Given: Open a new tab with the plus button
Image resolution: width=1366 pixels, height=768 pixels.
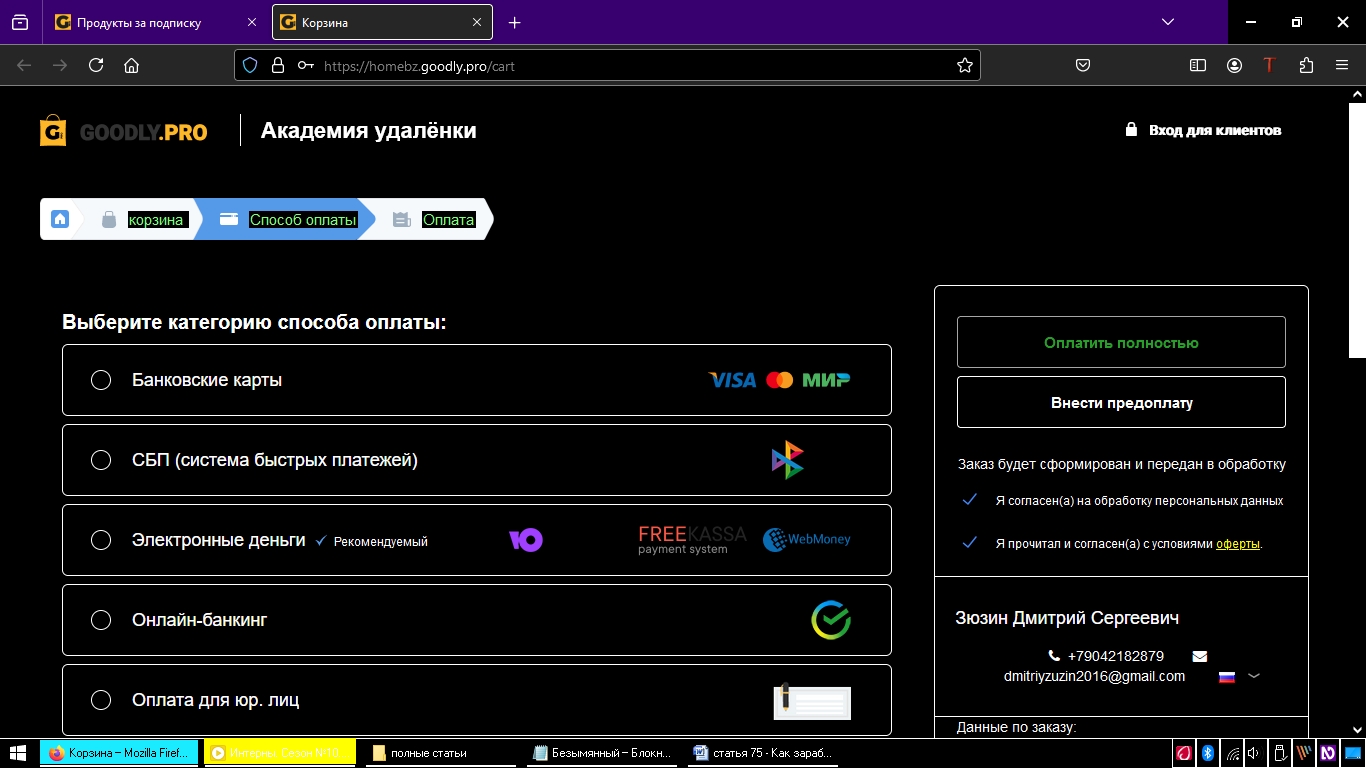Looking at the screenshot, I should pyautogui.click(x=514, y=22).
